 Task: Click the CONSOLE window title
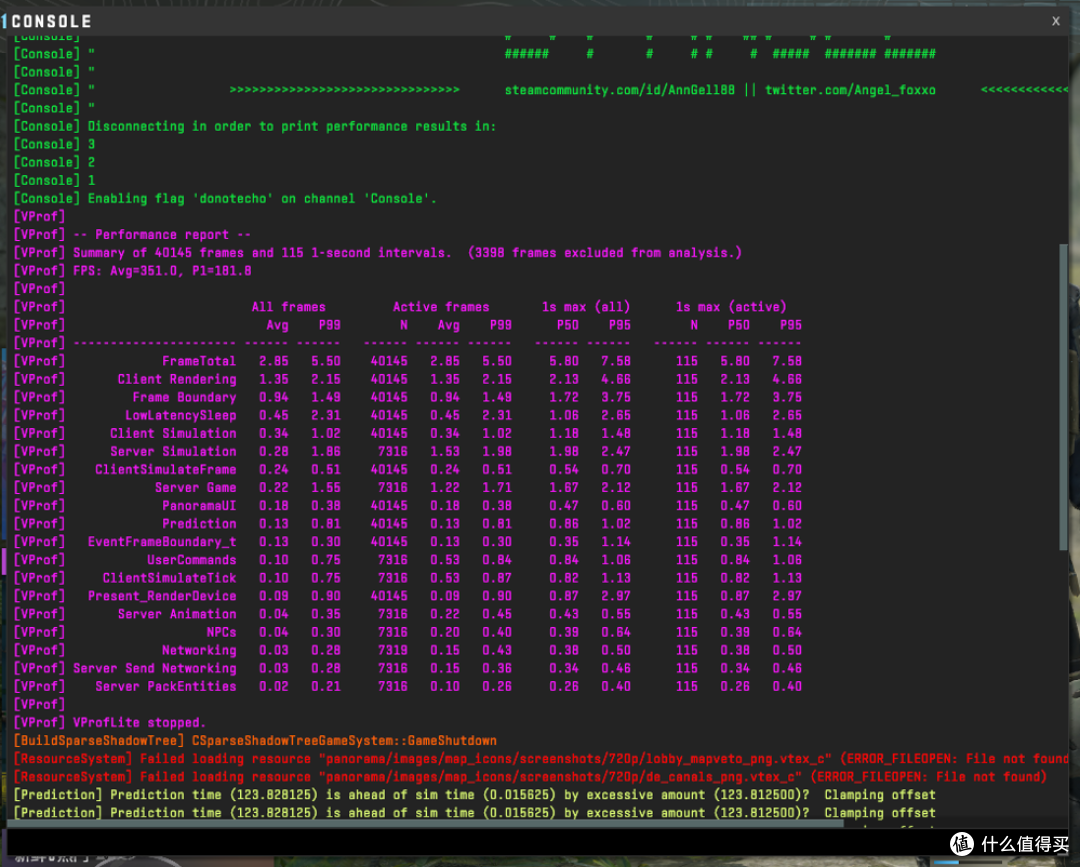(51, 21)
